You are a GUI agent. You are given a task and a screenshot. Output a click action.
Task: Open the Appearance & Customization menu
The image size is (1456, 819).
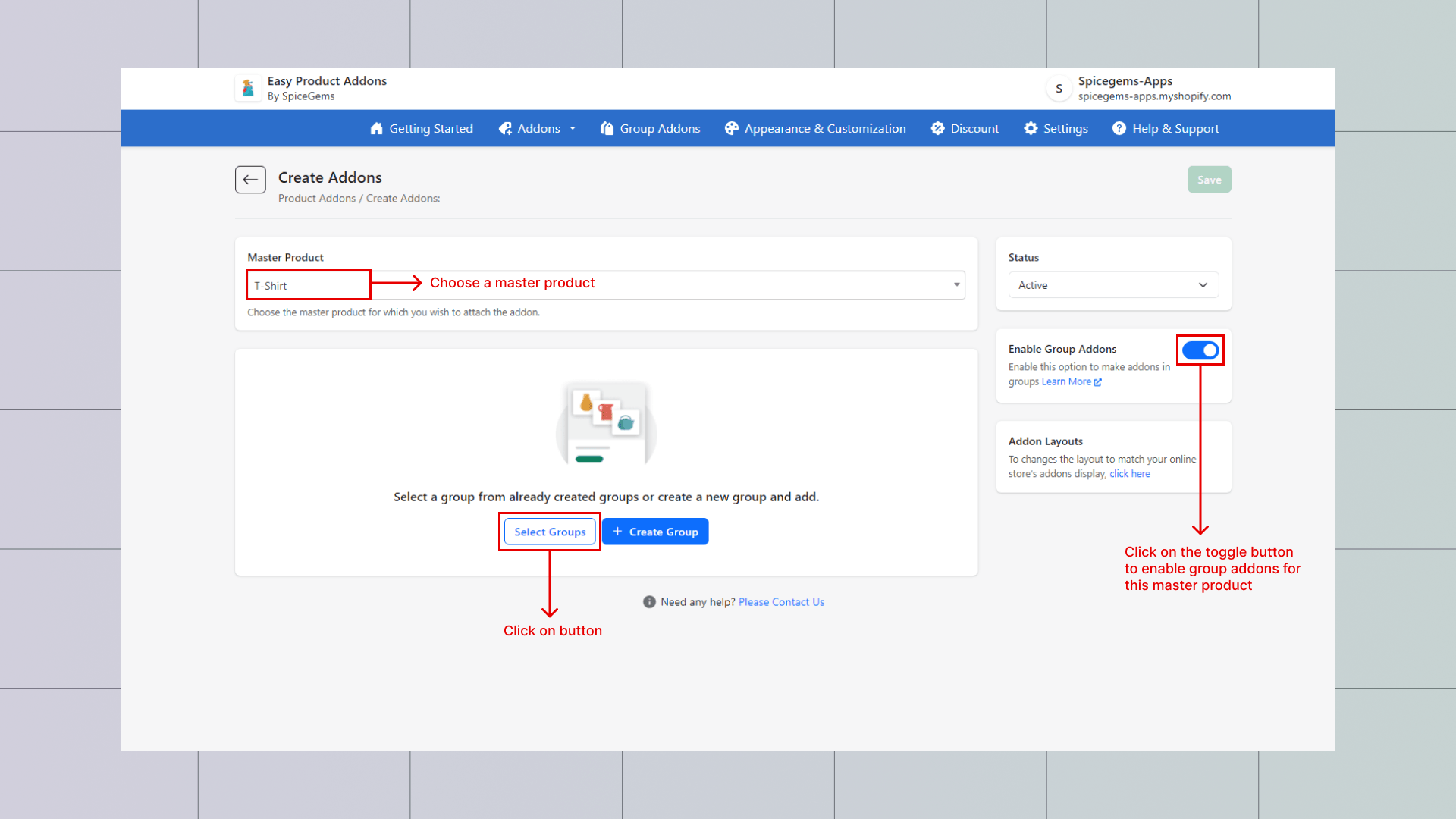[x=824, y=129]
